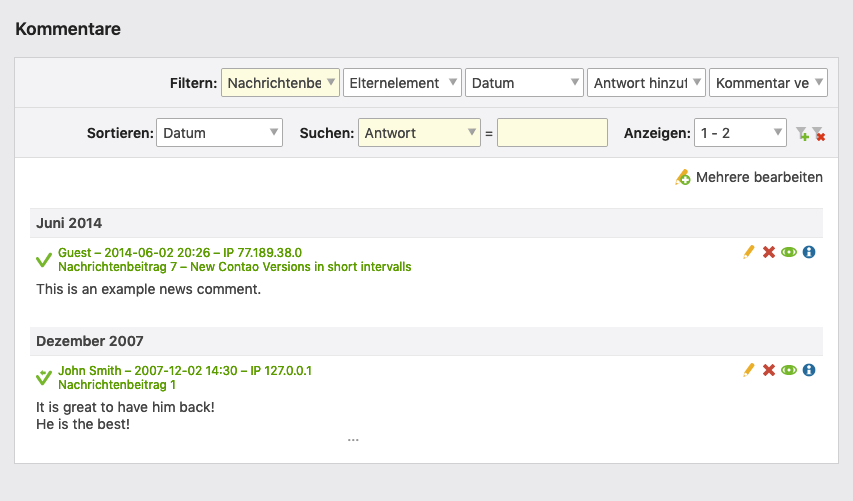853x501 pixels.
Task: Click the John Smith – 2007-12-02 14:30 line
Action: pyautogui.click(x=185, y=370)
